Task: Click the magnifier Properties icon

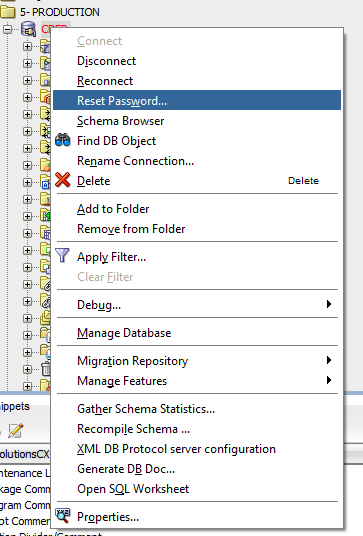Action: [63, 515]
